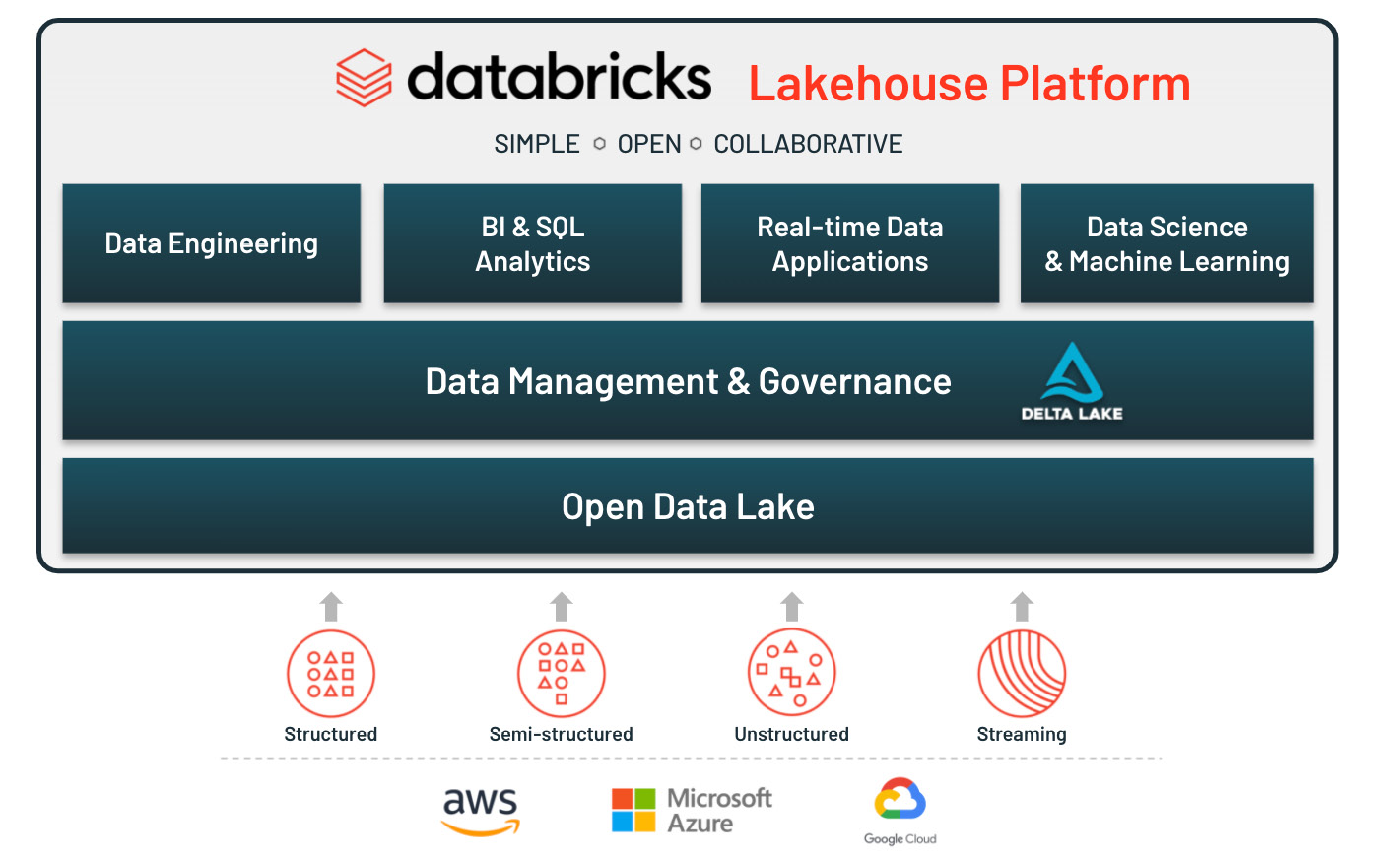The height and width of the screenshot is (859, 1400).
Task: Select the Streaming data circle icon
Action: click(x=1022, y=674)
